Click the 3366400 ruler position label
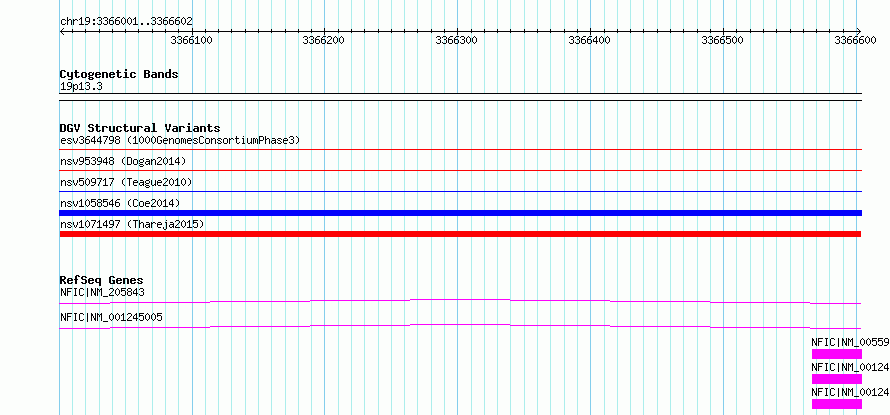 point(590,40)
